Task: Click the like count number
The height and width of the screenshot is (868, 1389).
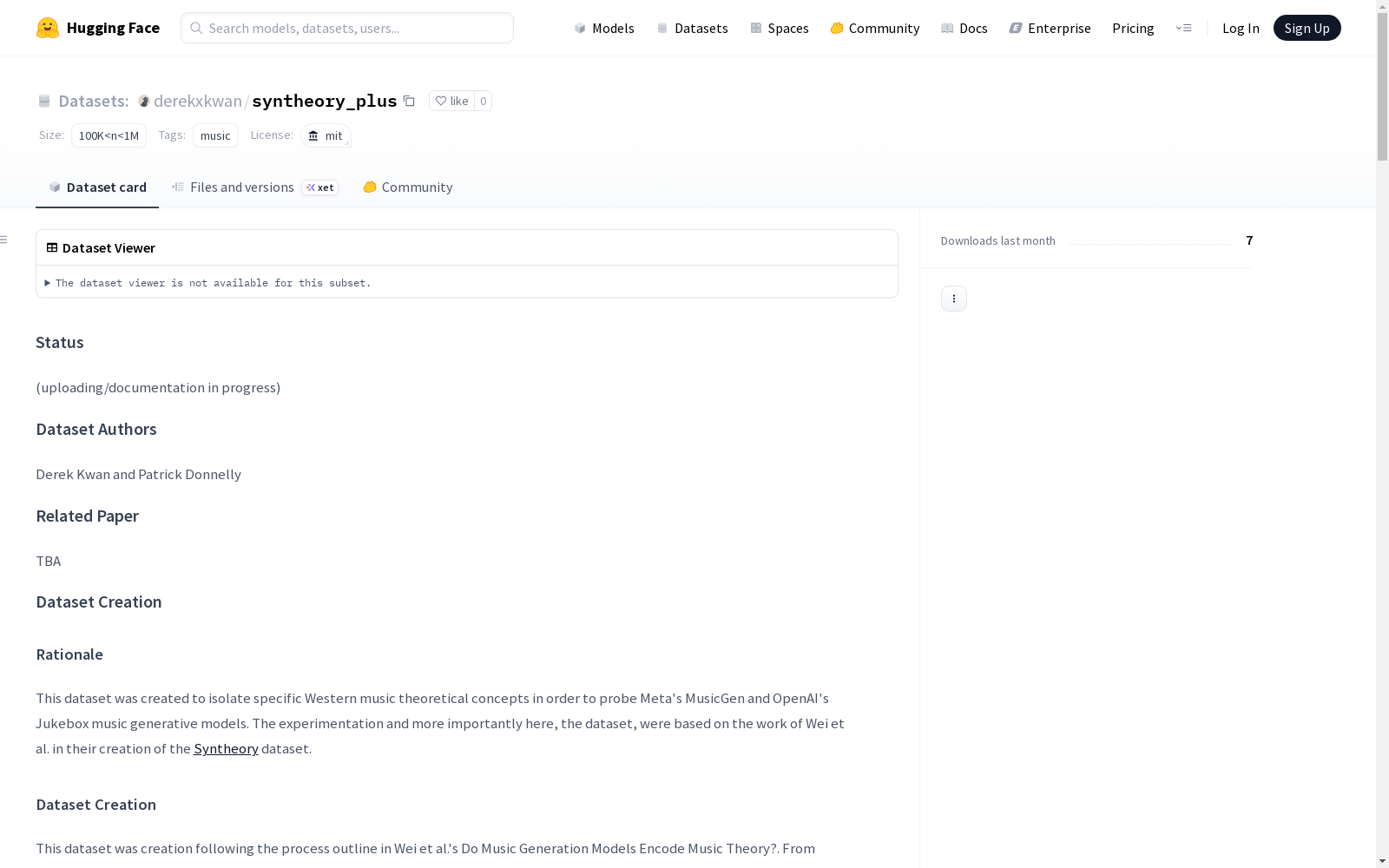Action: (x=484, y=101)
